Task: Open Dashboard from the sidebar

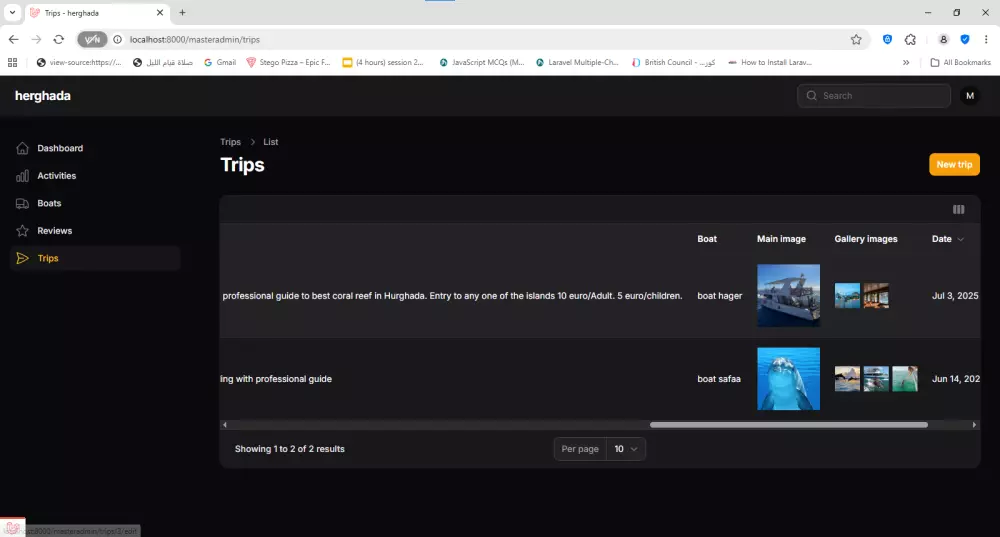Action: click(60, 148)
